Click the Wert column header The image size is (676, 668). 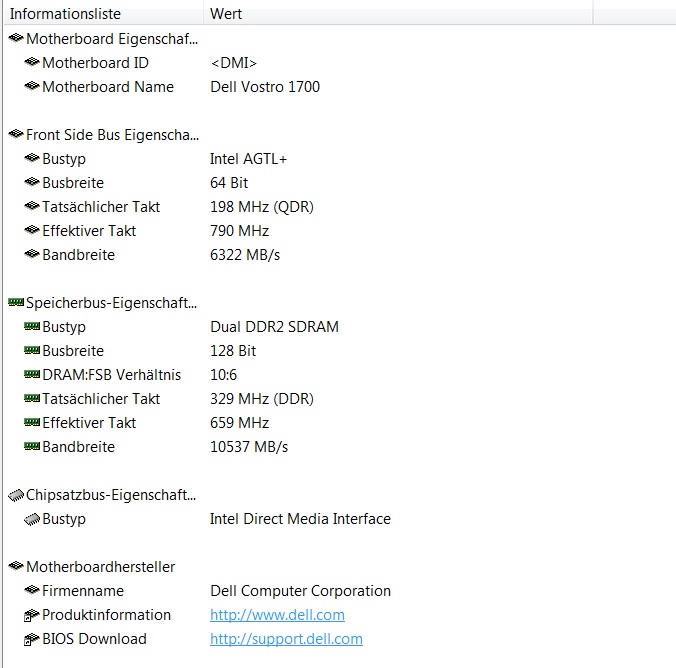coord(398,13)
